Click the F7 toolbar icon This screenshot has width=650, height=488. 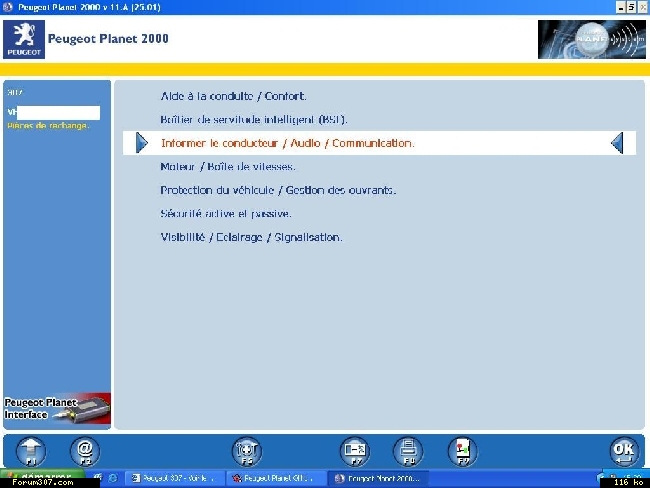point(354,452)
